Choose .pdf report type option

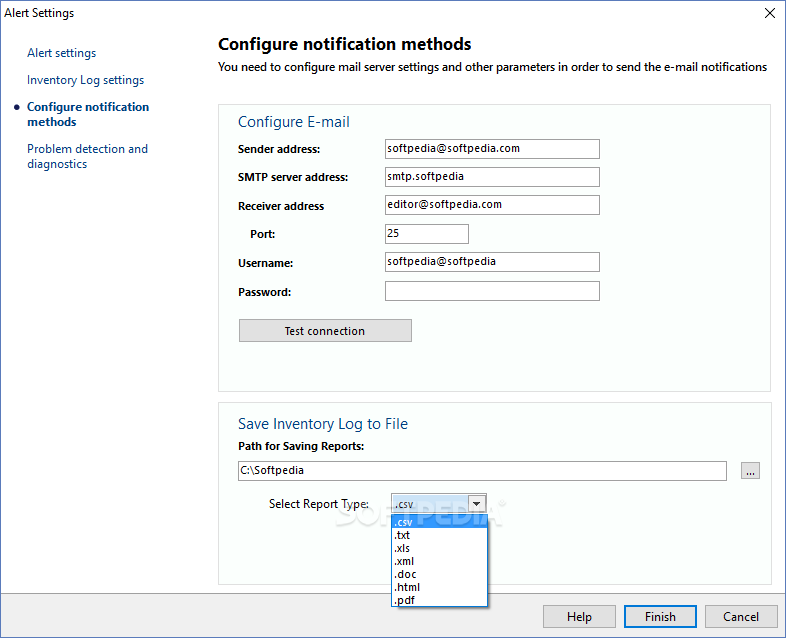click(x=404, y=600)
